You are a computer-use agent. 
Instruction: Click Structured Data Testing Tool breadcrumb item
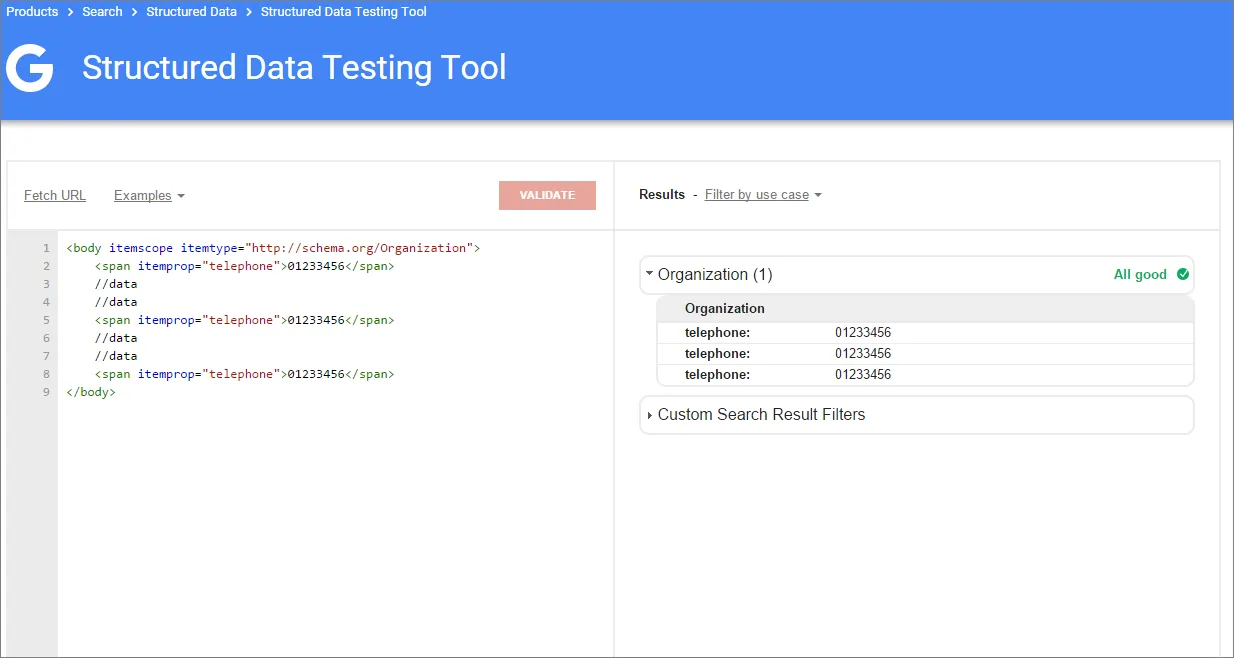point(343,12)
